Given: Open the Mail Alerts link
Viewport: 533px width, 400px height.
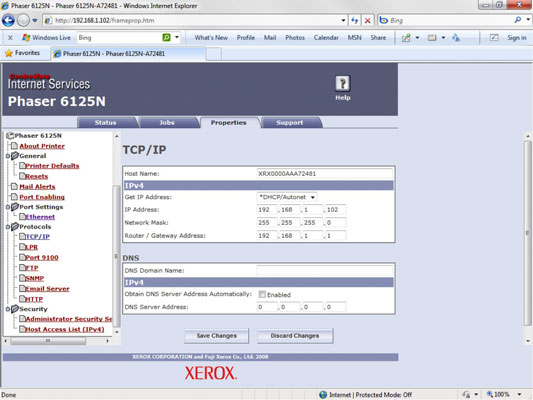Looking at the screenshot, I should point(37,187).
